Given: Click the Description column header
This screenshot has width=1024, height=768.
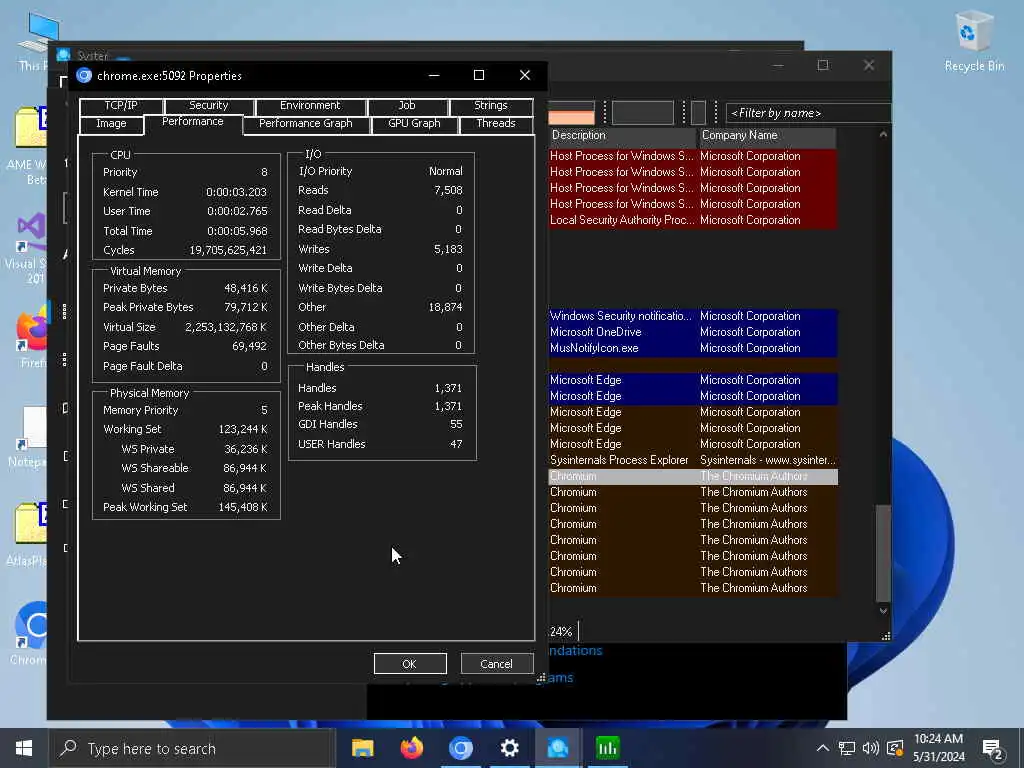Looking at the screenshot, I should click(622, 136).
